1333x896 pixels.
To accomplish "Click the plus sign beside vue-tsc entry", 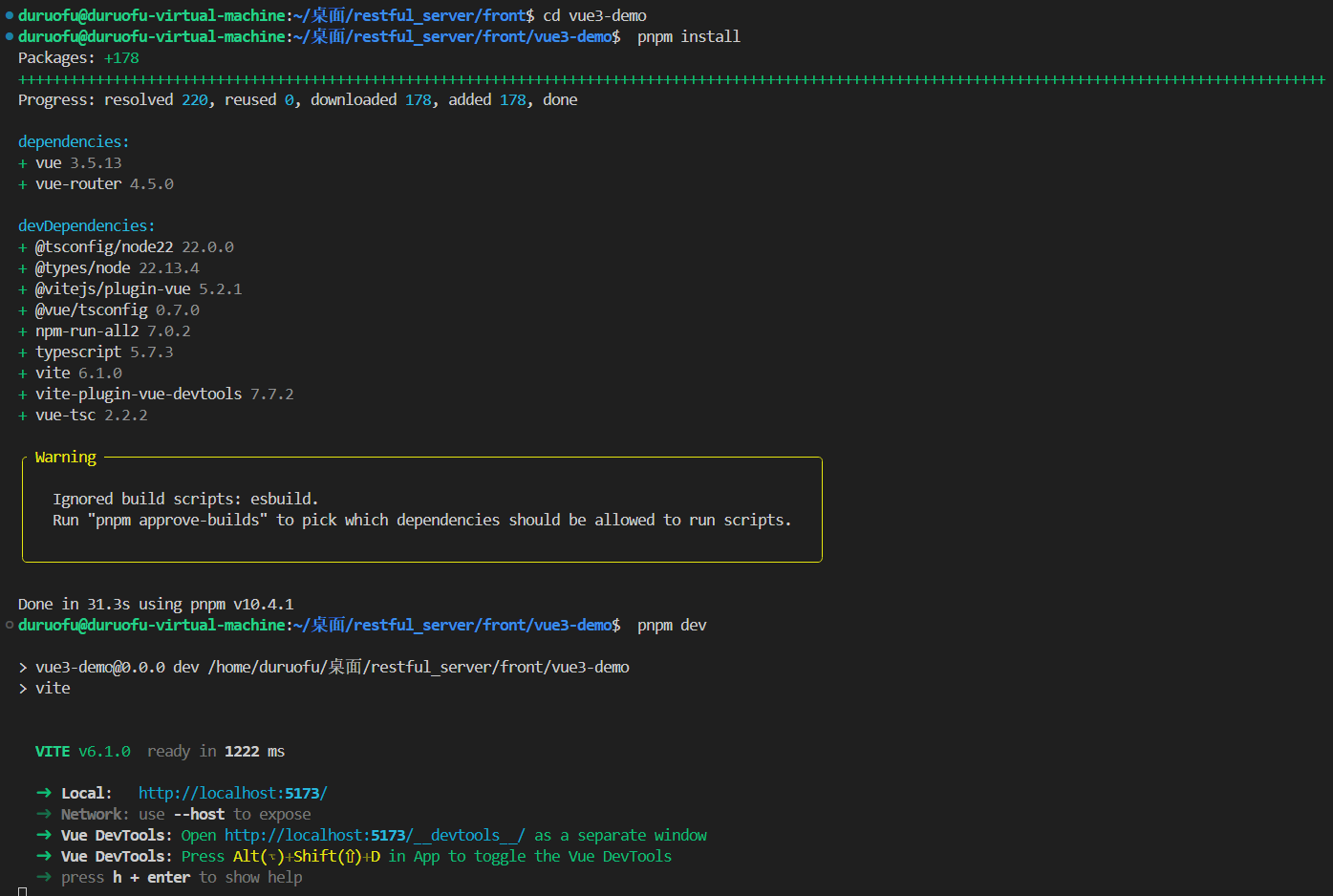I will tap(23, 416).
